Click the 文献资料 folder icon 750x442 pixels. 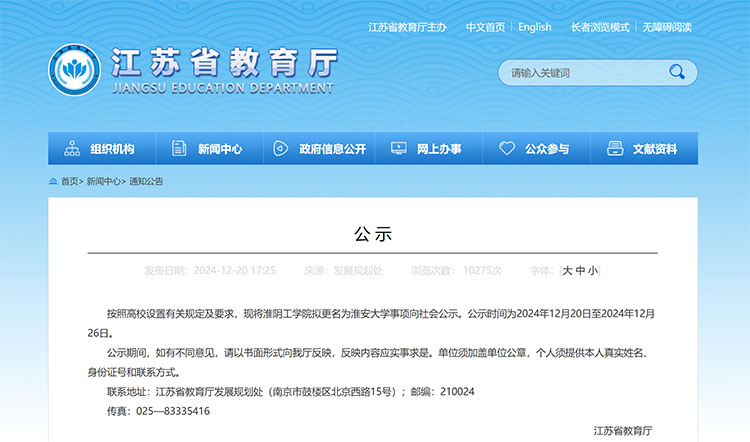pos(613,149)
